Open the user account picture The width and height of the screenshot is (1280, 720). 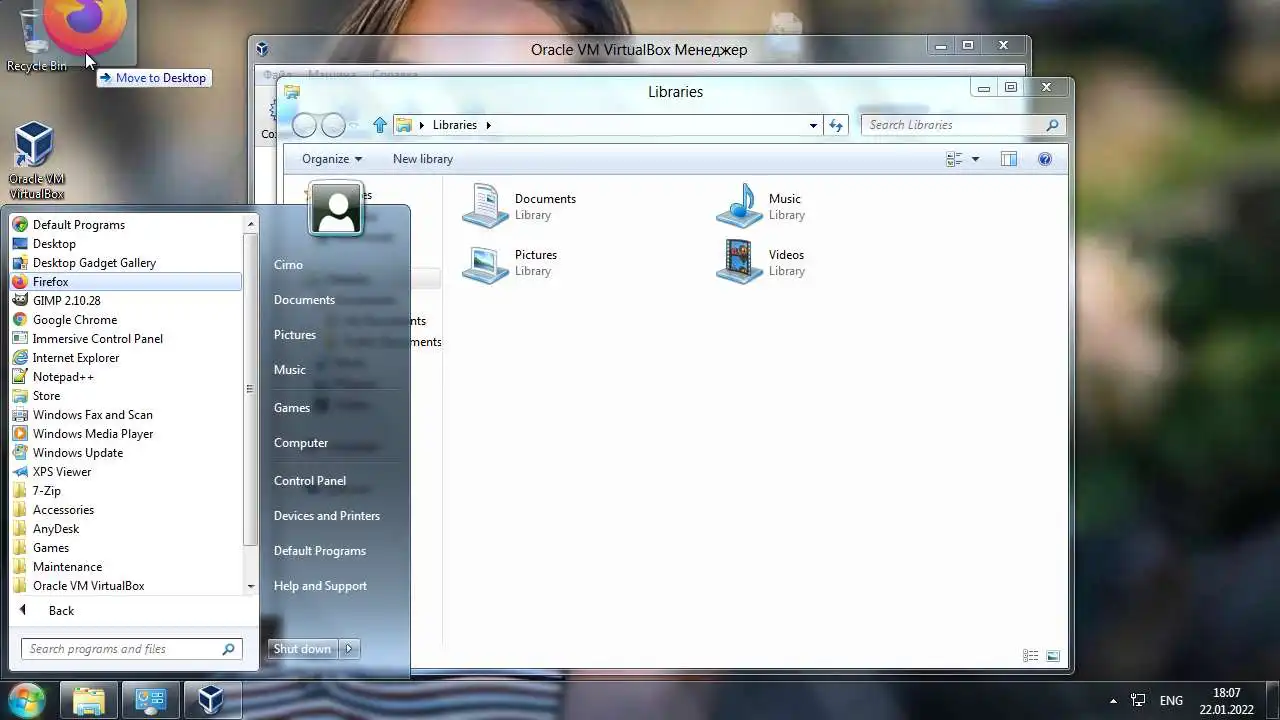[336, 209]
